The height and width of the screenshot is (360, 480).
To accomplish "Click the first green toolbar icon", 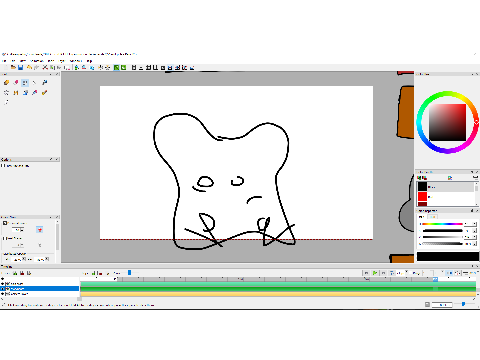I will click(x=116, y=68).
